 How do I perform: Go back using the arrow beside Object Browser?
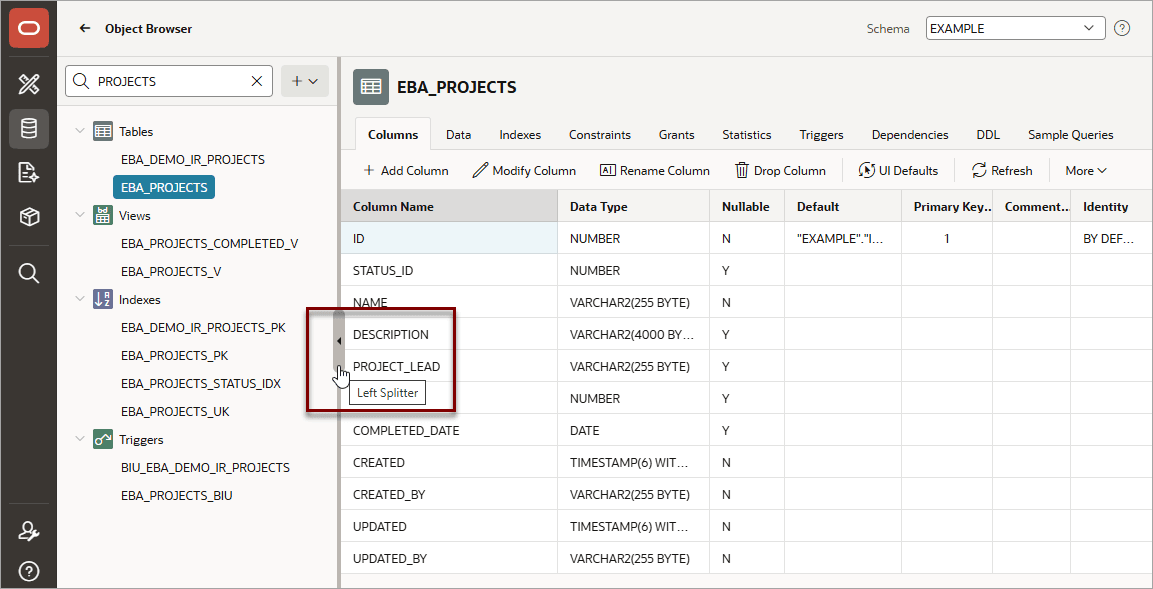point(85,29)
